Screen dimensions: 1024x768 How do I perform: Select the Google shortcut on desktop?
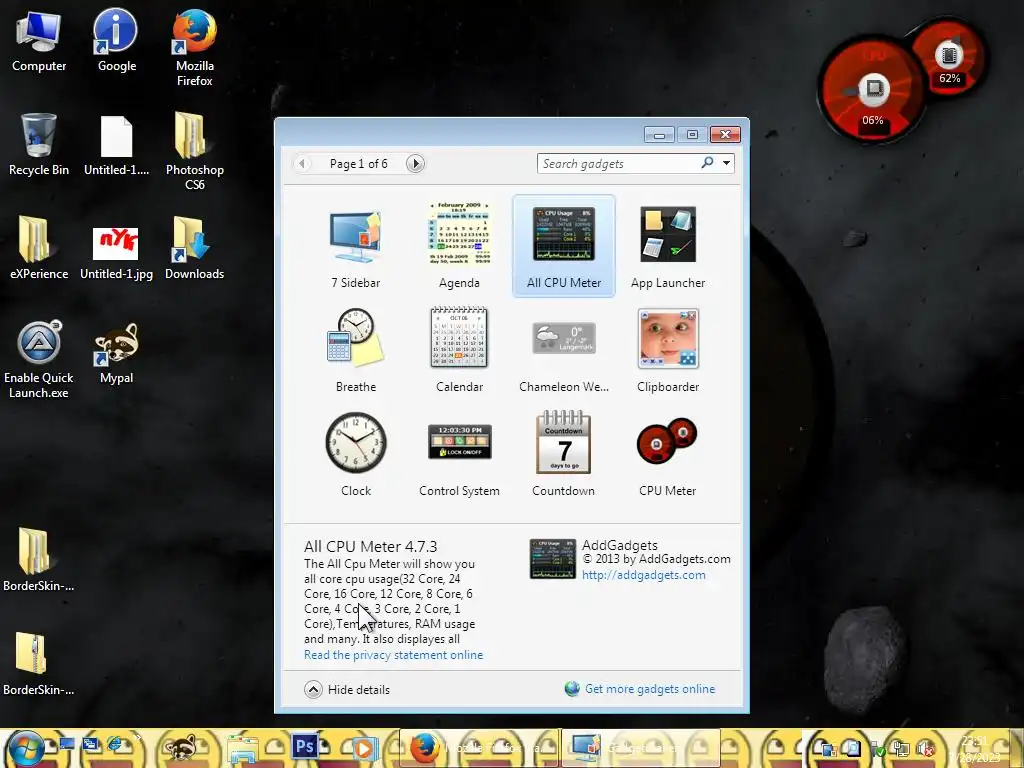click(x=116, y=42)
